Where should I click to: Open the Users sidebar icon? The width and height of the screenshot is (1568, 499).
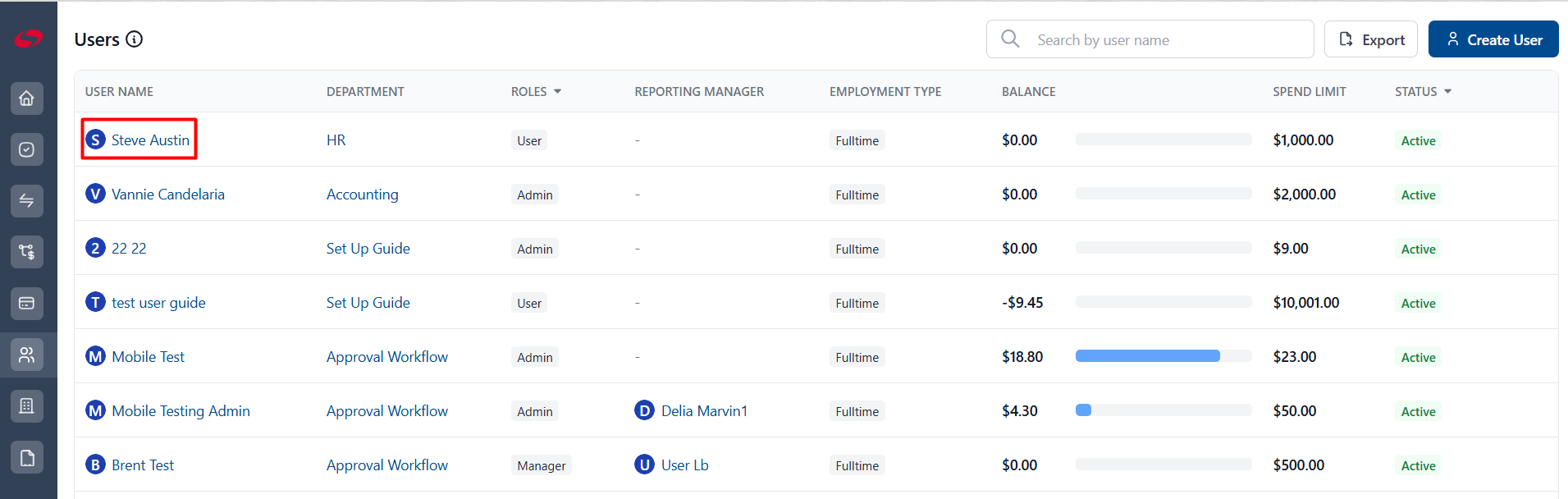pyautogui.click(x=27, y=355)
